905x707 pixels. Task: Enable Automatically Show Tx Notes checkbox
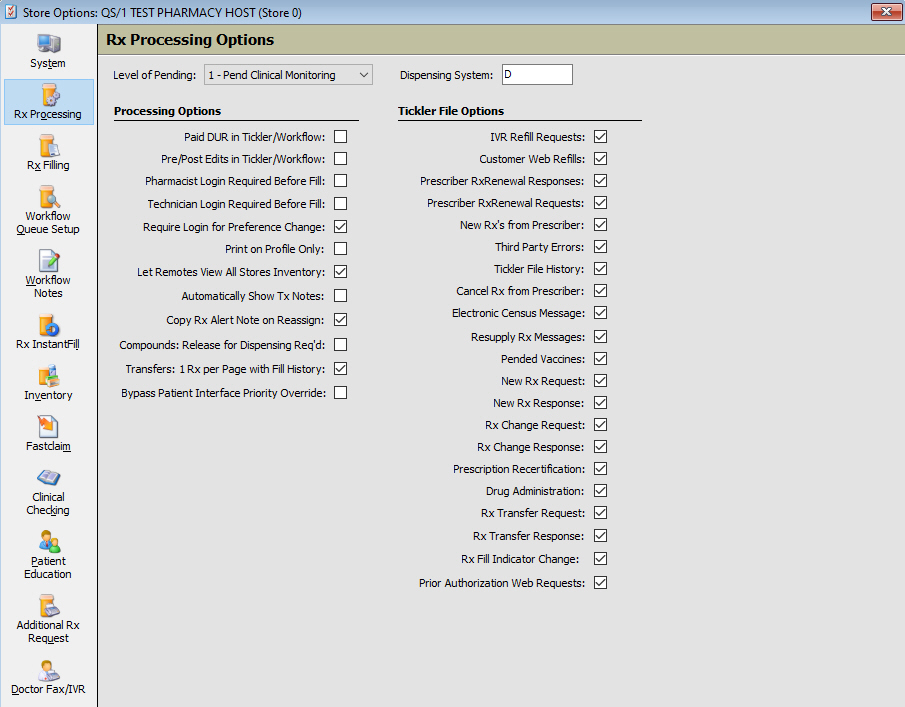tap(341, 295)
